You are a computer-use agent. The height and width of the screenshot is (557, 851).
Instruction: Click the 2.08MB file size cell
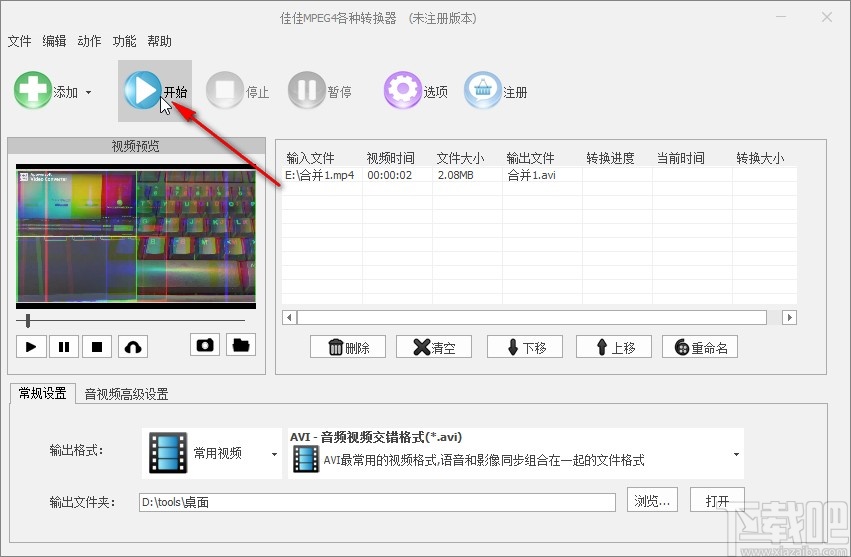tap(455, 175)
